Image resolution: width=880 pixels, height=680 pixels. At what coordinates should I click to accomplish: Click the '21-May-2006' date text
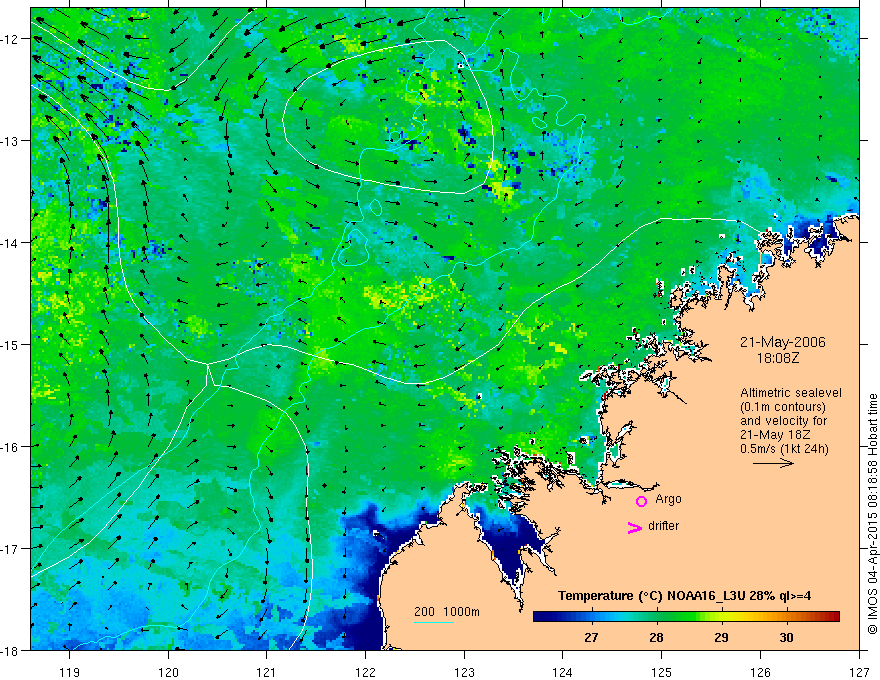(782, 342)
